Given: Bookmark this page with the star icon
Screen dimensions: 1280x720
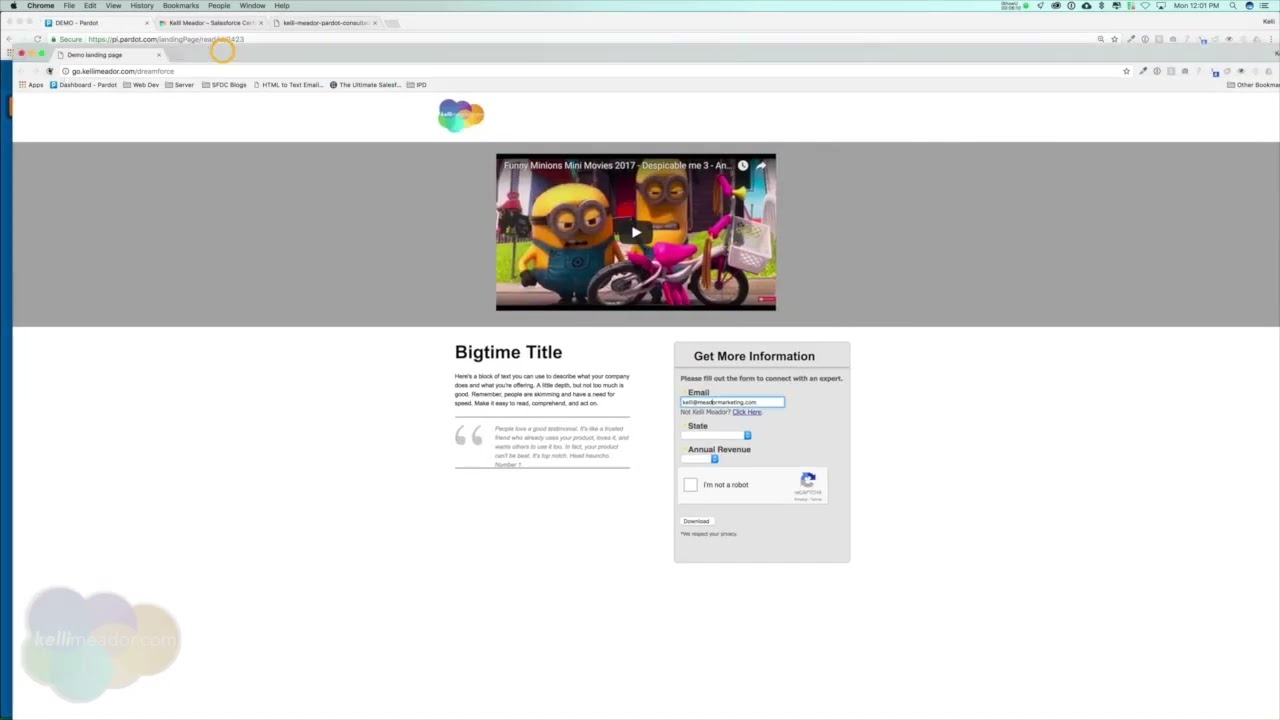Looking at the screenshot, I should click(1127, 71).
